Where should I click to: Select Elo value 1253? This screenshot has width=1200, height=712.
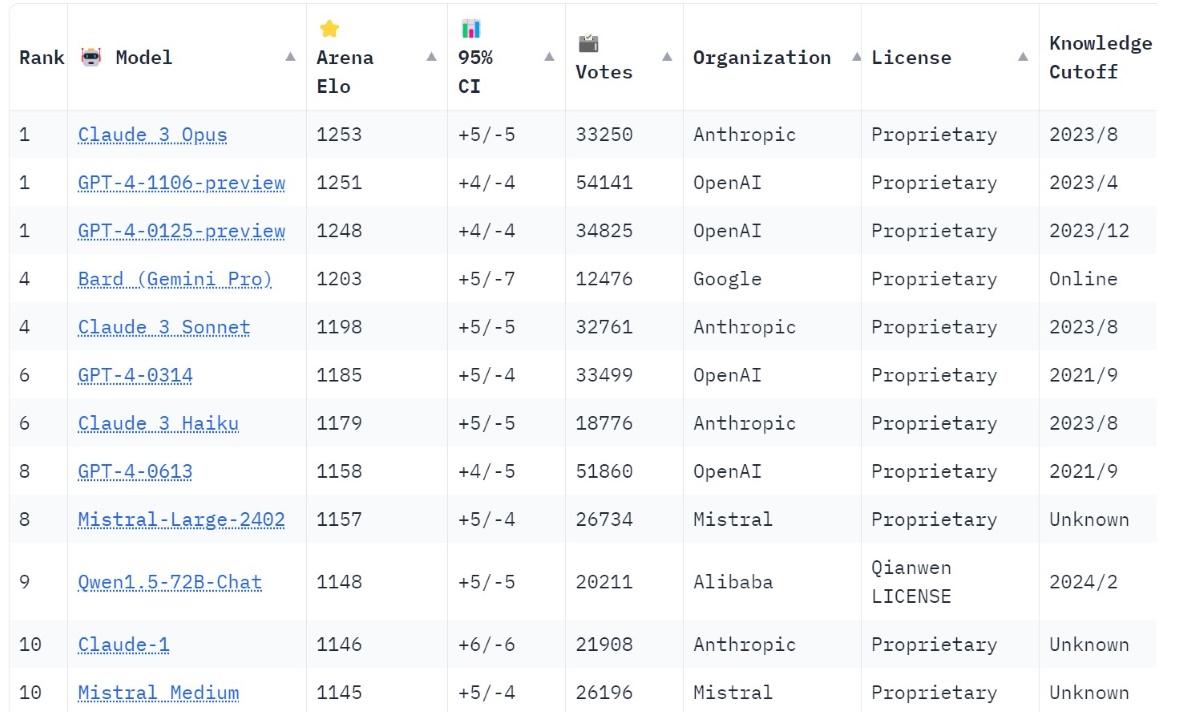pyautogui.click(x=339, y=135)
